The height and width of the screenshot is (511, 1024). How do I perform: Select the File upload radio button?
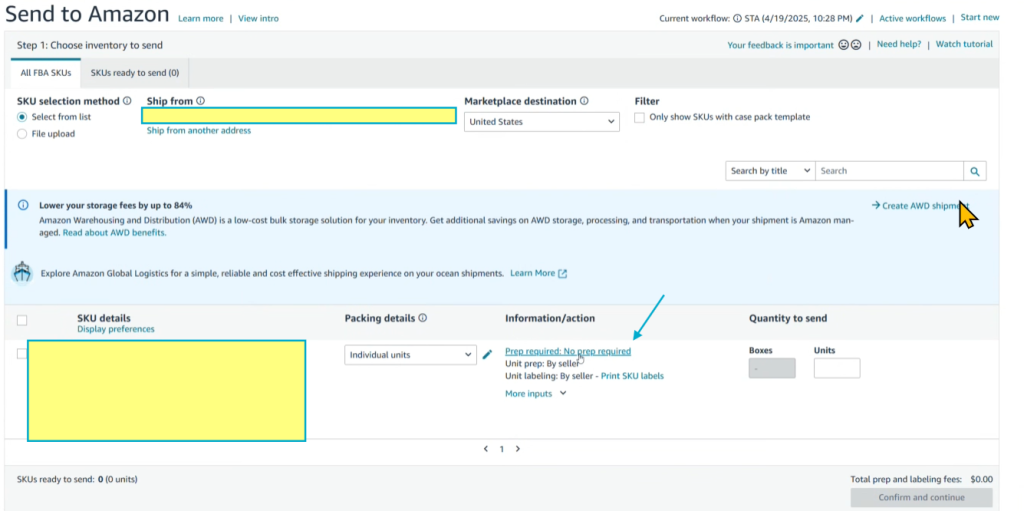click(x=23, y=134)
